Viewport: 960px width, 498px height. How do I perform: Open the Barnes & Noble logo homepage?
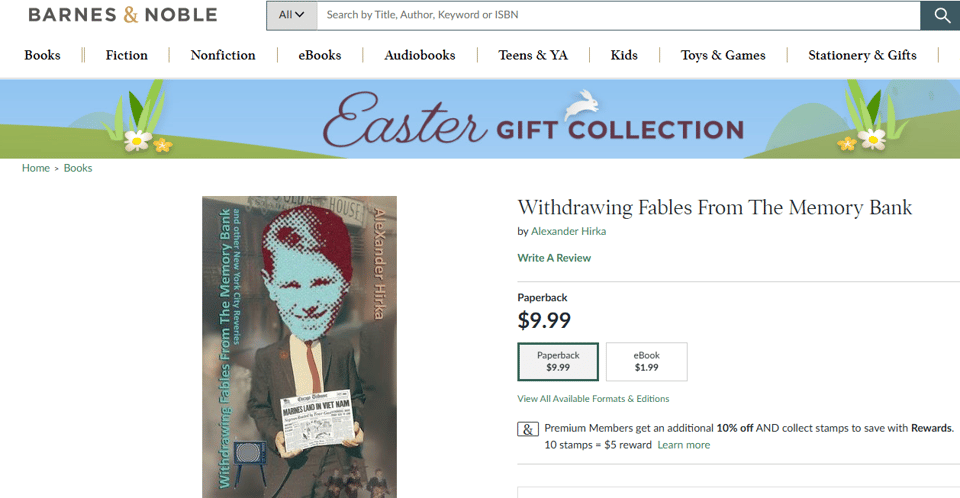123,15
